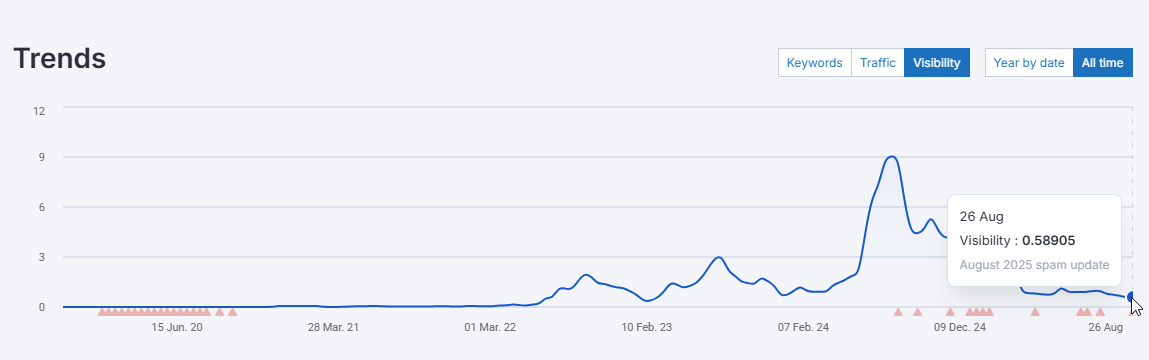Switch to the Keywords tab
Image resolution: width=1149 pixels, height=360 pixels.
(x=814, y=63)
